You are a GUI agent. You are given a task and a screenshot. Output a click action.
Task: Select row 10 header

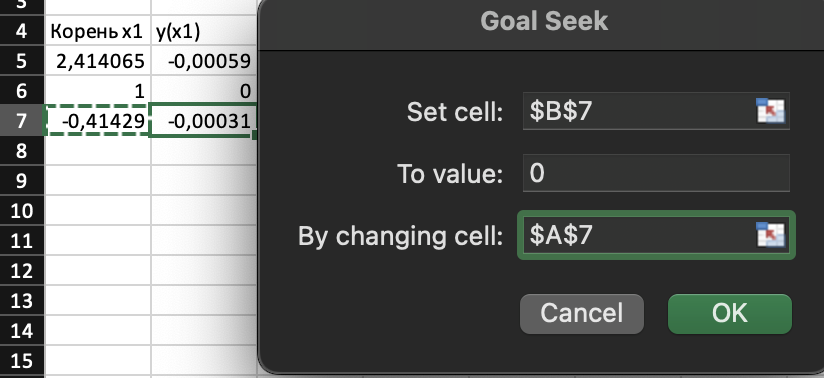point(22,211)
